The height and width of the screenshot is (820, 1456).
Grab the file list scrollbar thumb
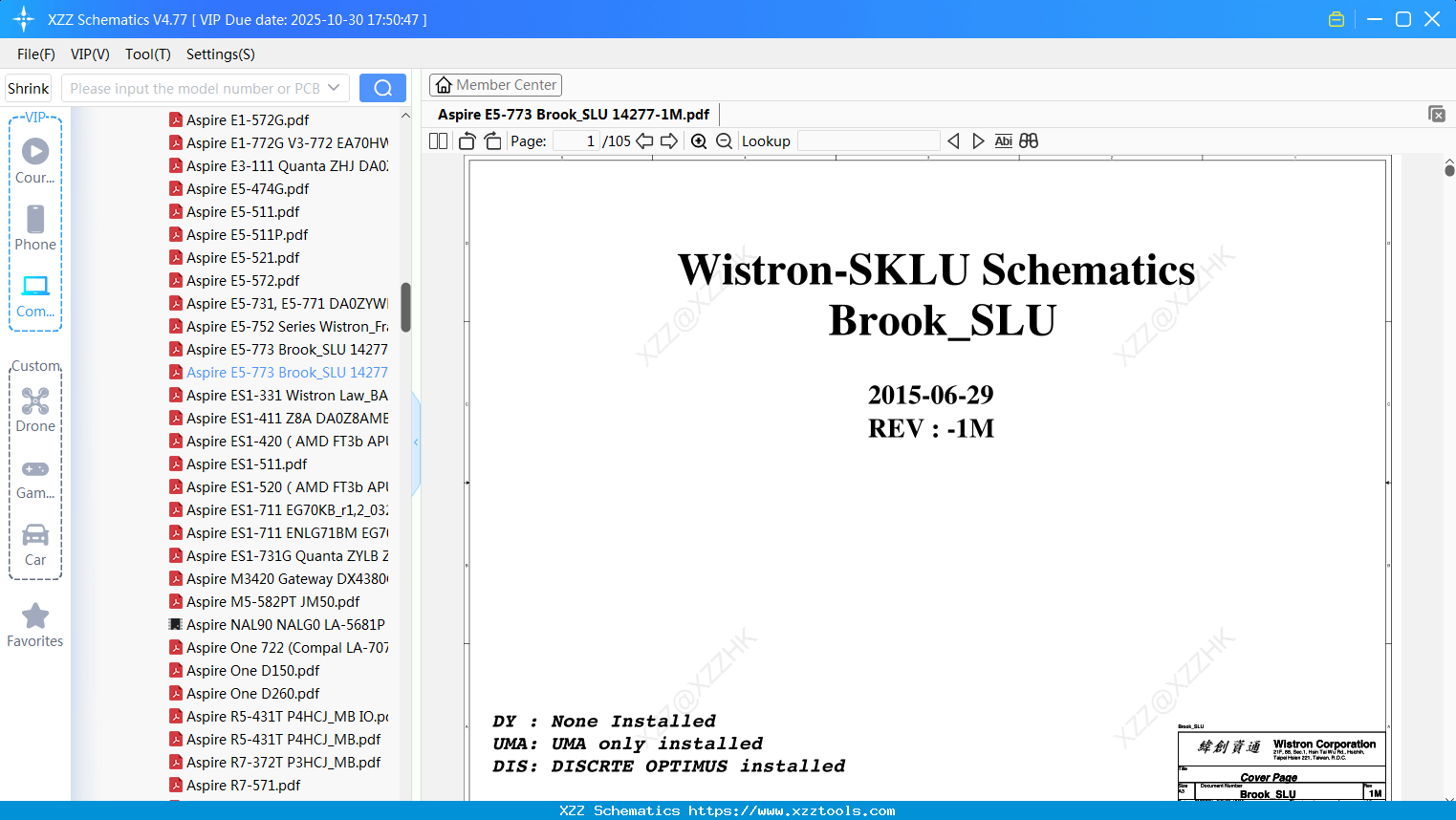[405, 307]
